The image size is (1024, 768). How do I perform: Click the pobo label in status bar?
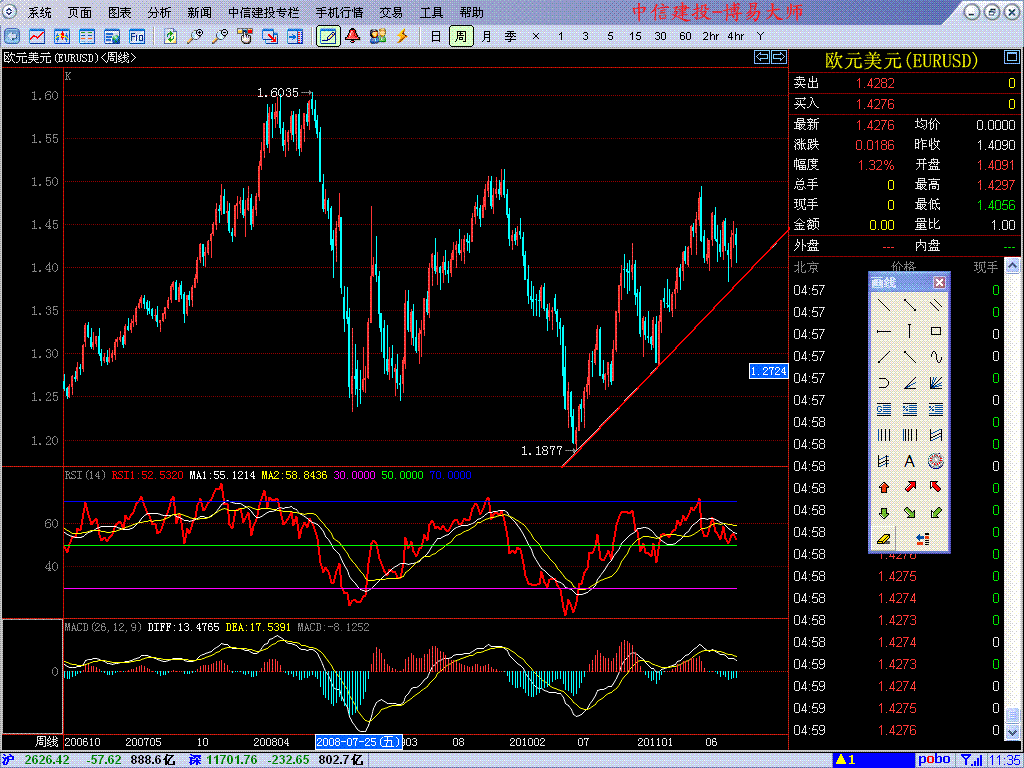[933, 760]
